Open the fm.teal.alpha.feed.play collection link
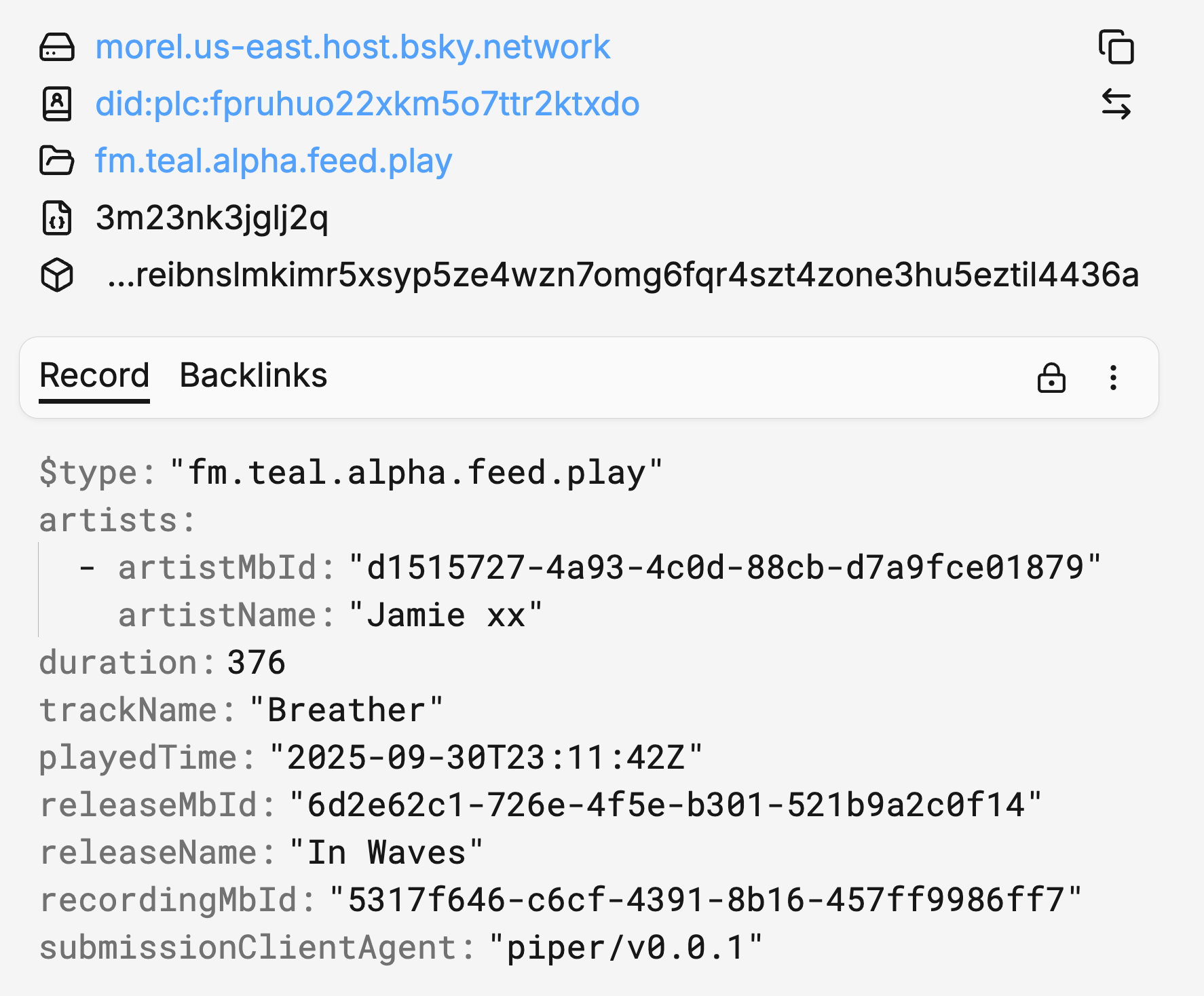 (x=274, y=161)
